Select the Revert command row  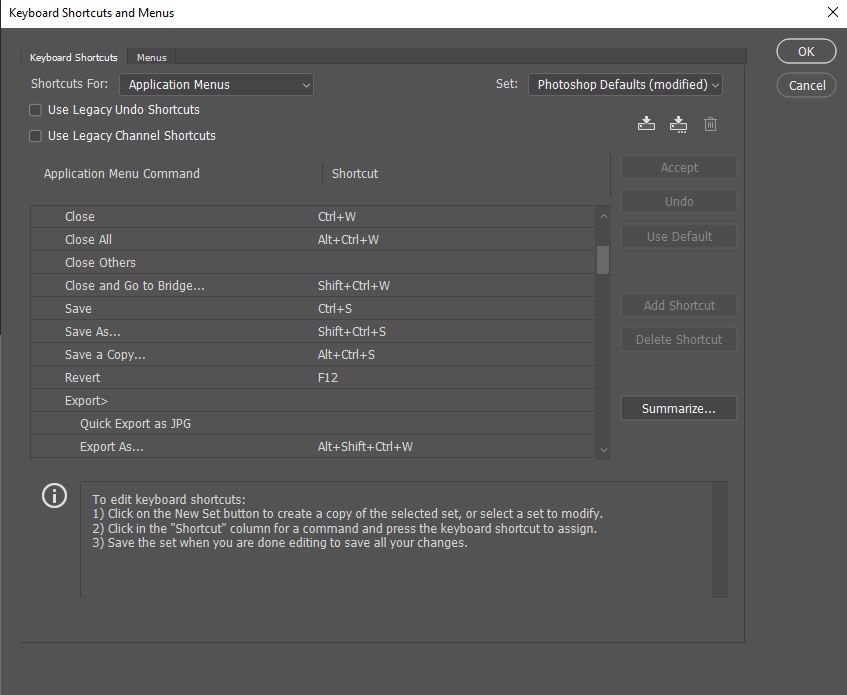(x=312, y=378)
